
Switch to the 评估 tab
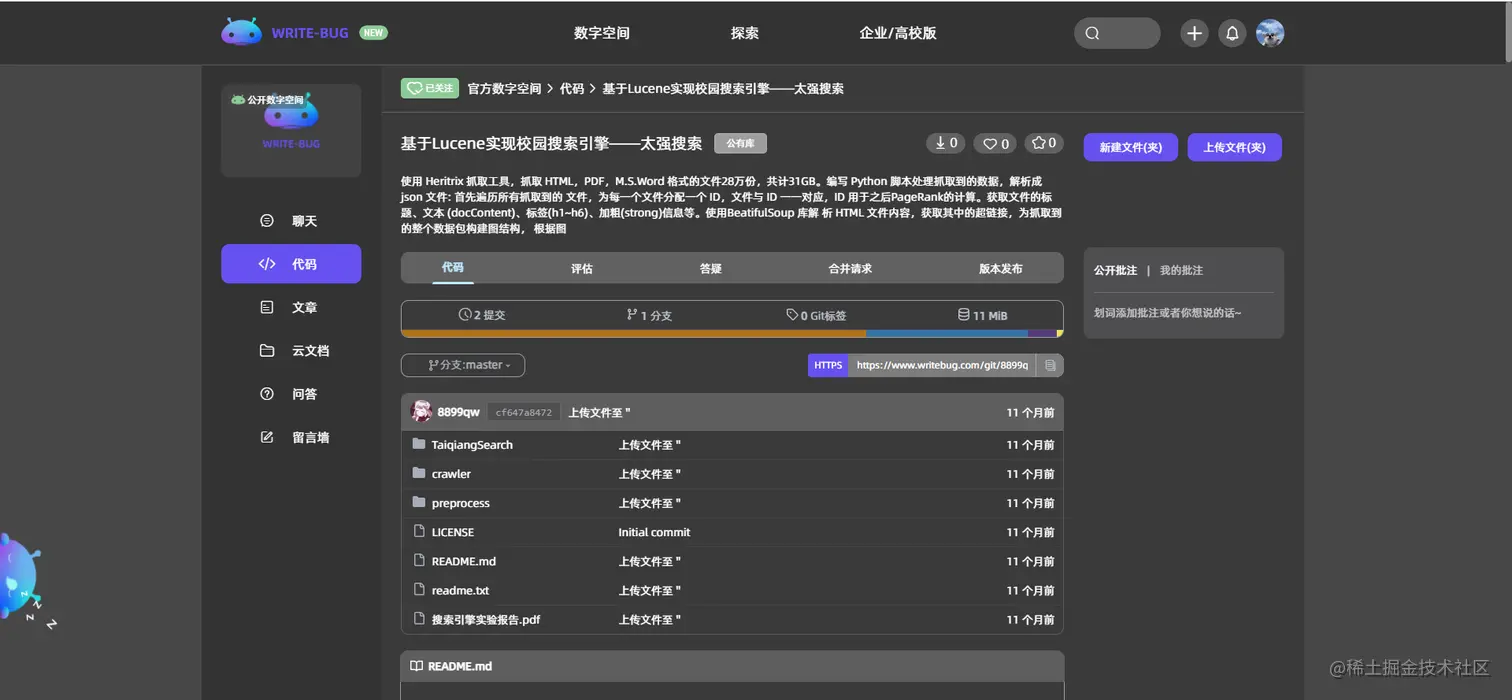point(581,267)
